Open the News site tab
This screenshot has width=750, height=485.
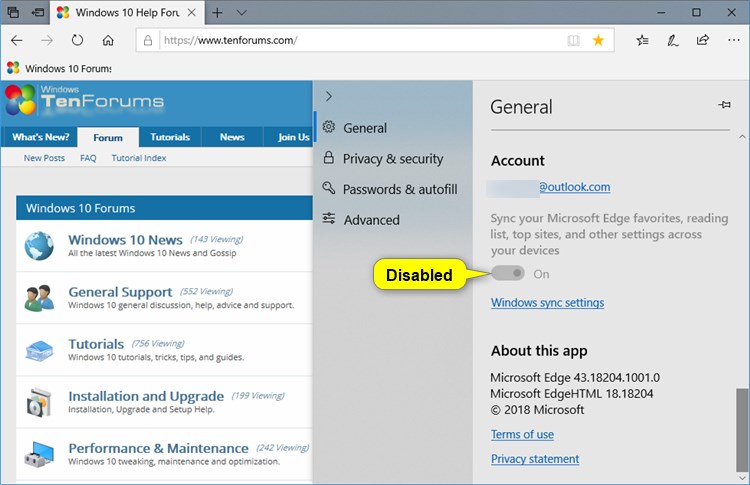tap(232, 137)
